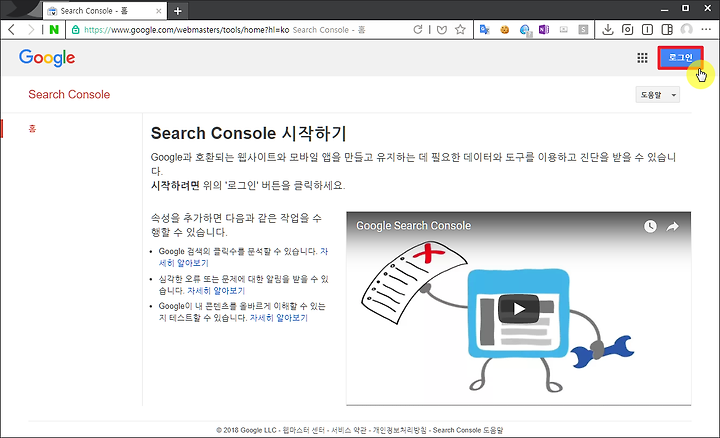Image resolution: width=720 pixels, height=438 pixels.
Task: Select 홈 in the left sidebar
Action: click(32, 129)
